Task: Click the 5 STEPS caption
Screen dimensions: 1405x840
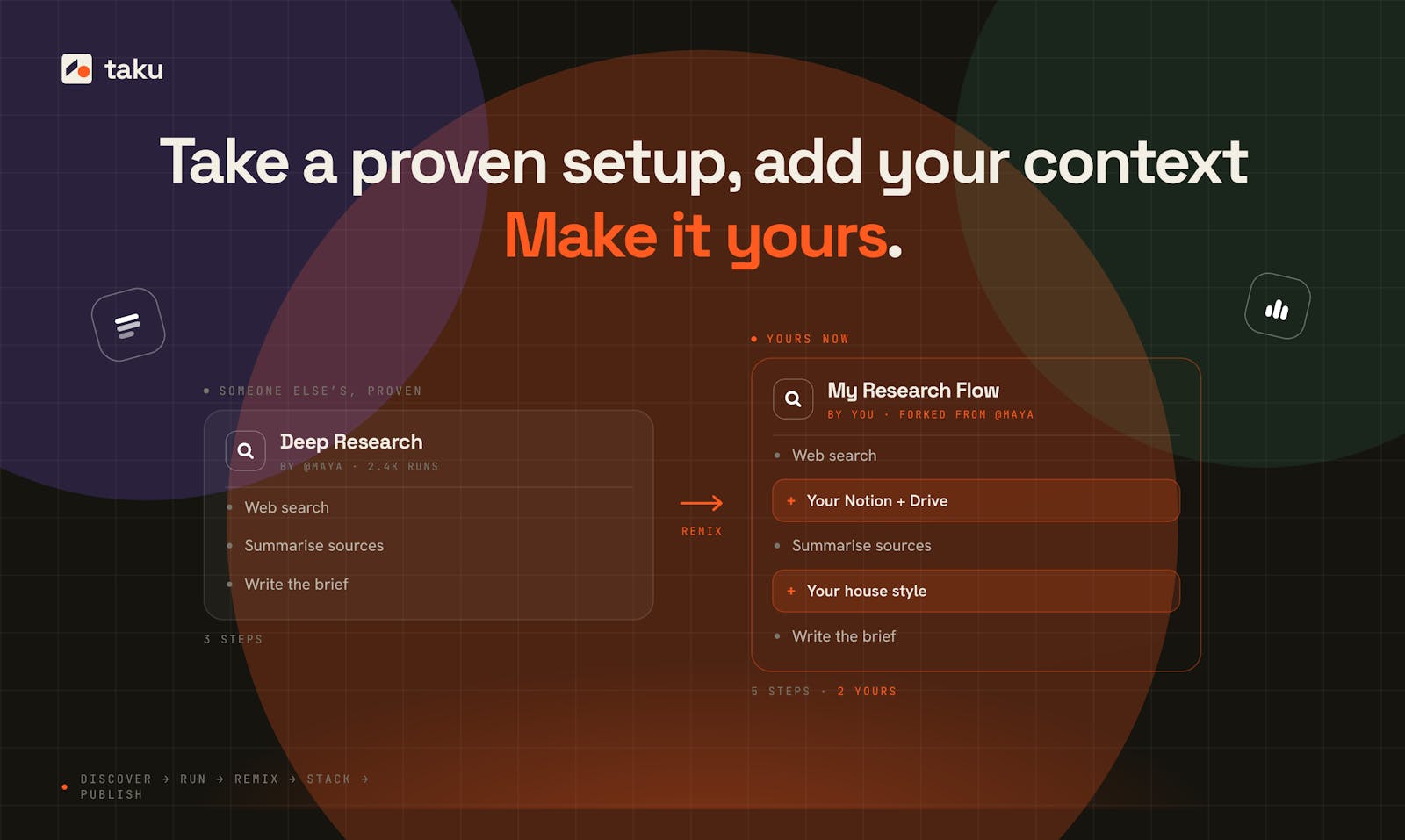Action: click(x=781, y=691)
